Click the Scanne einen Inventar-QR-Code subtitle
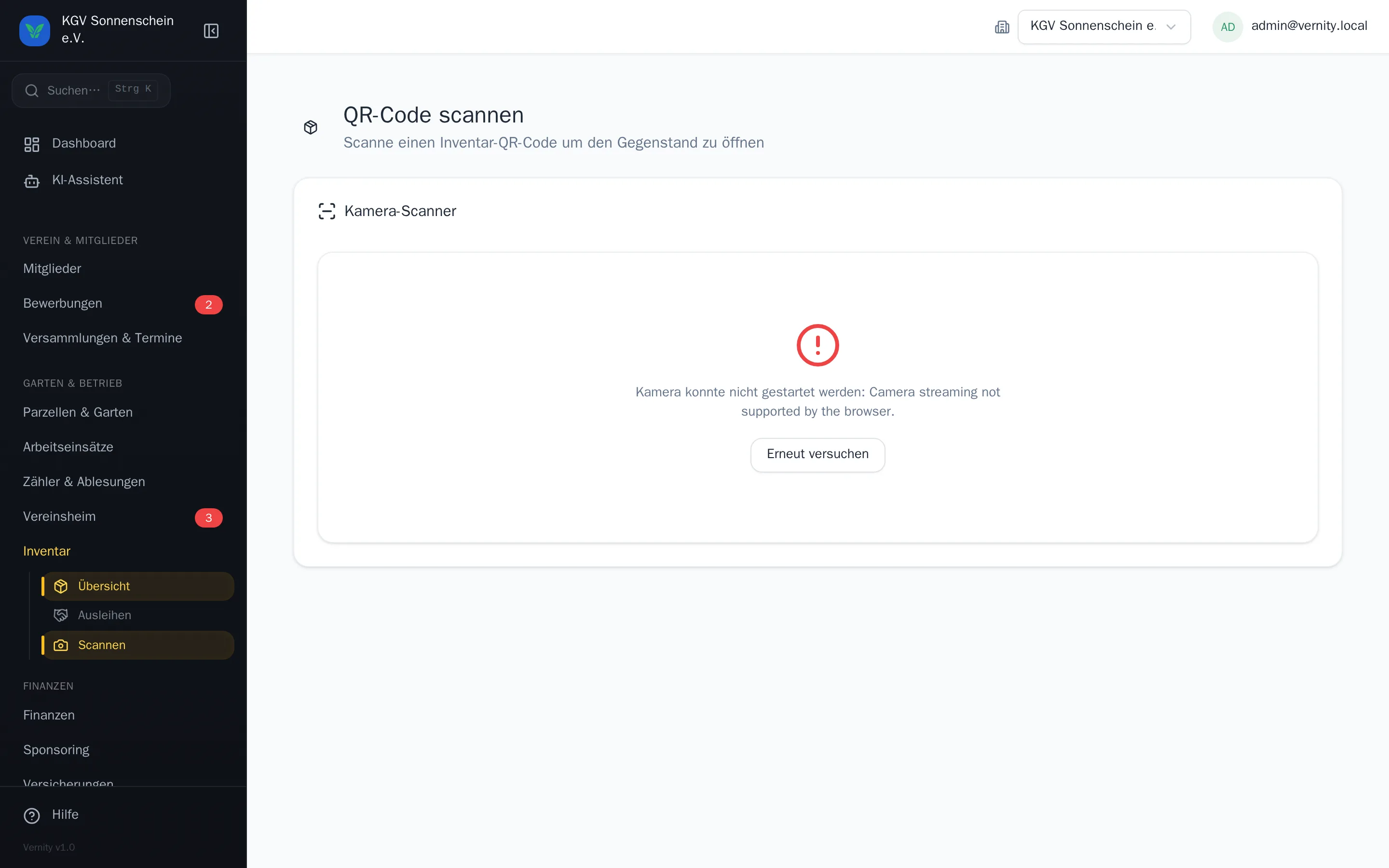Viewport: 1389px width, 868px height. (x=553, y=143)
